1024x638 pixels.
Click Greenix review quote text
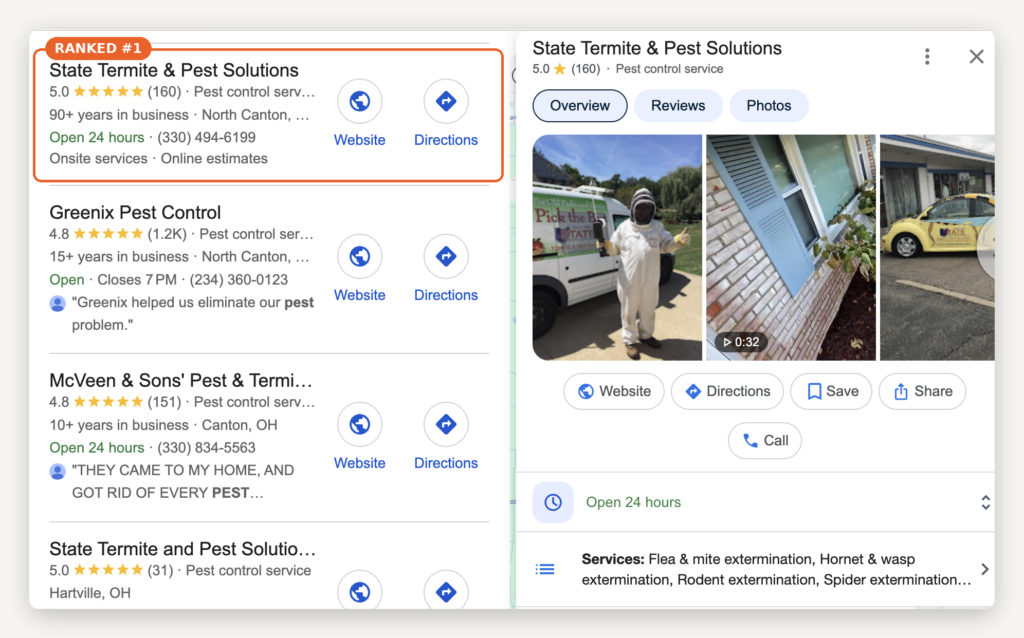pyautogui.click(x=193, y=313)
